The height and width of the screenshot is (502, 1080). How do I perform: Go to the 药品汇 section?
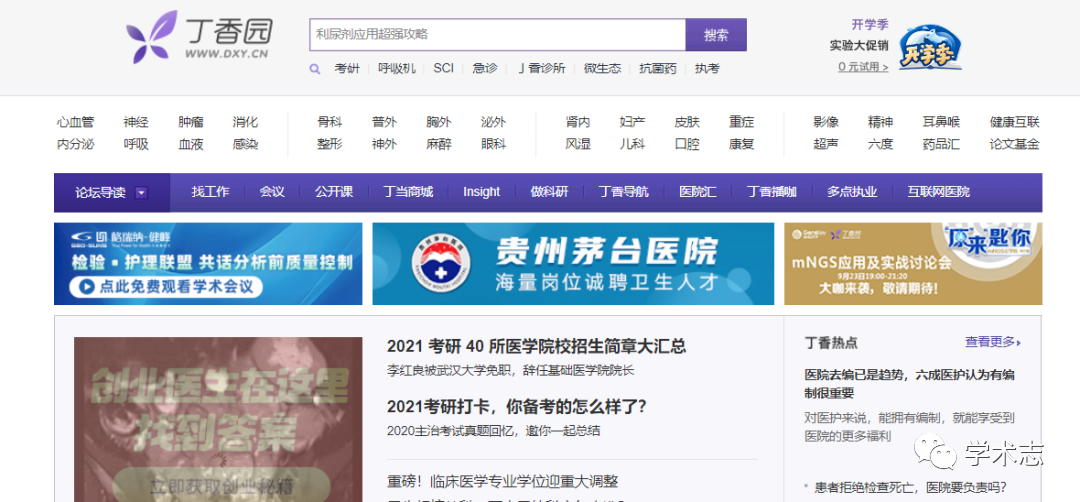click(x=941, y=145)
